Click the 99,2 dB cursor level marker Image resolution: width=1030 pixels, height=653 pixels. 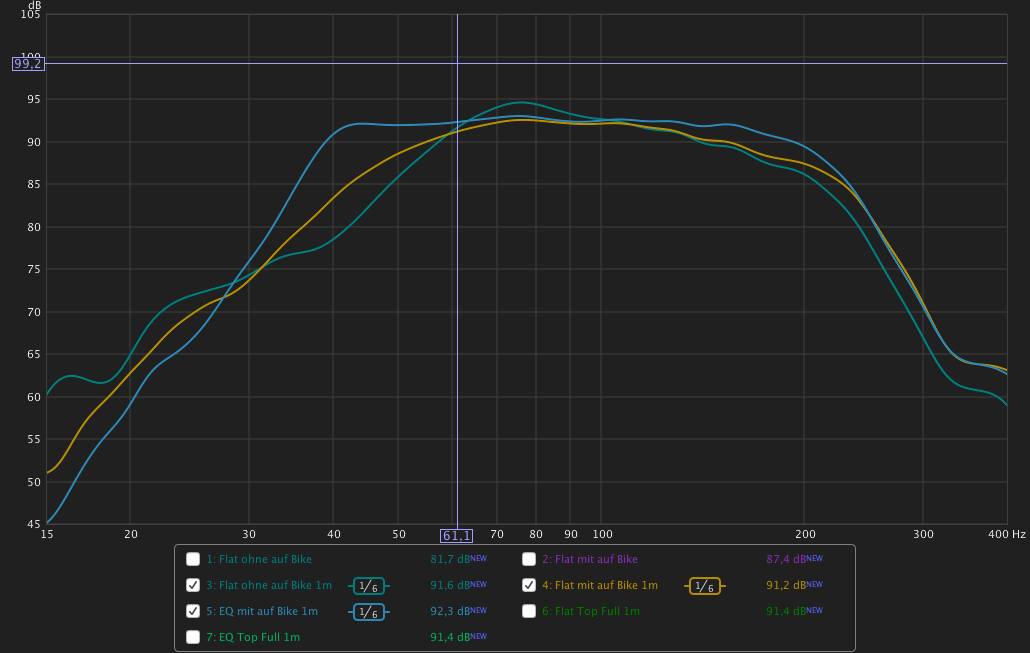[28, 64]
